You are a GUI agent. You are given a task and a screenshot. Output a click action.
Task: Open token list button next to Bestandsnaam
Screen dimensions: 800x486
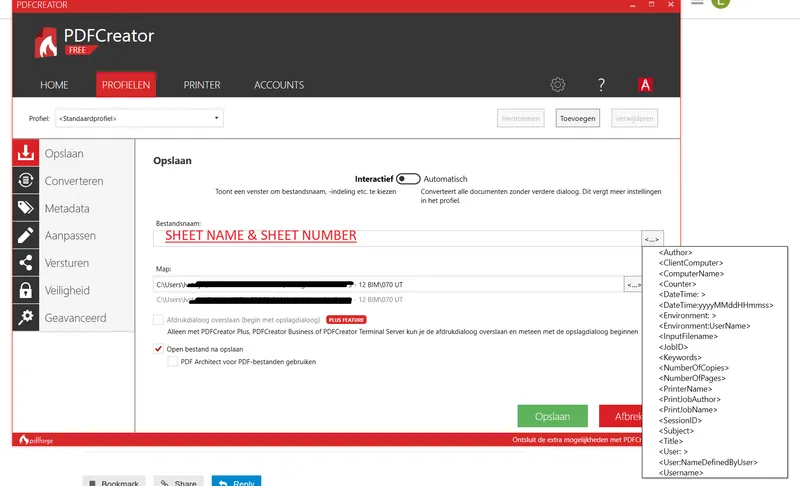coord(652,239)
